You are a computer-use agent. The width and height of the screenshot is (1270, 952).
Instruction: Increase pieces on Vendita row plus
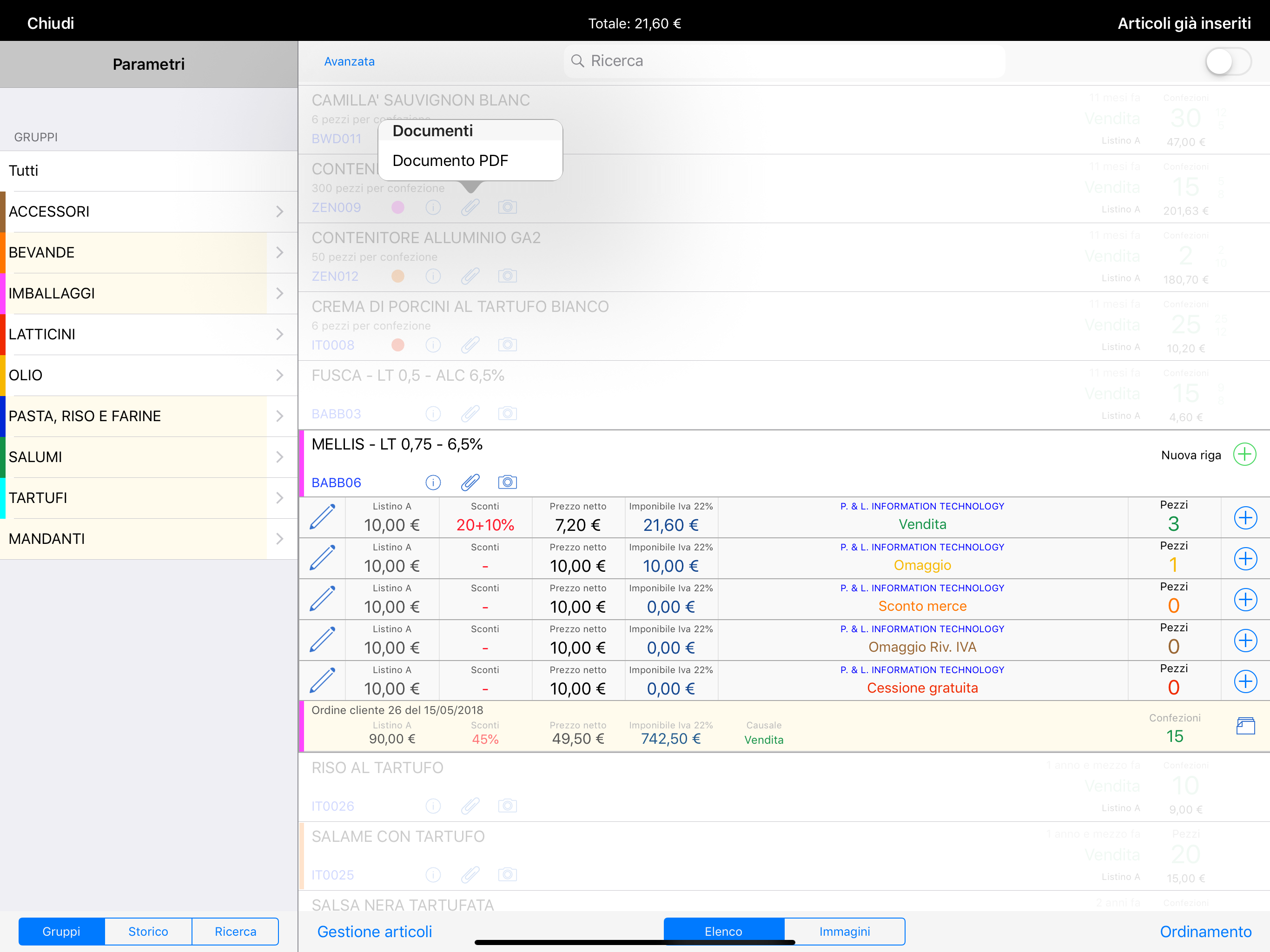tap(1245, 518)
